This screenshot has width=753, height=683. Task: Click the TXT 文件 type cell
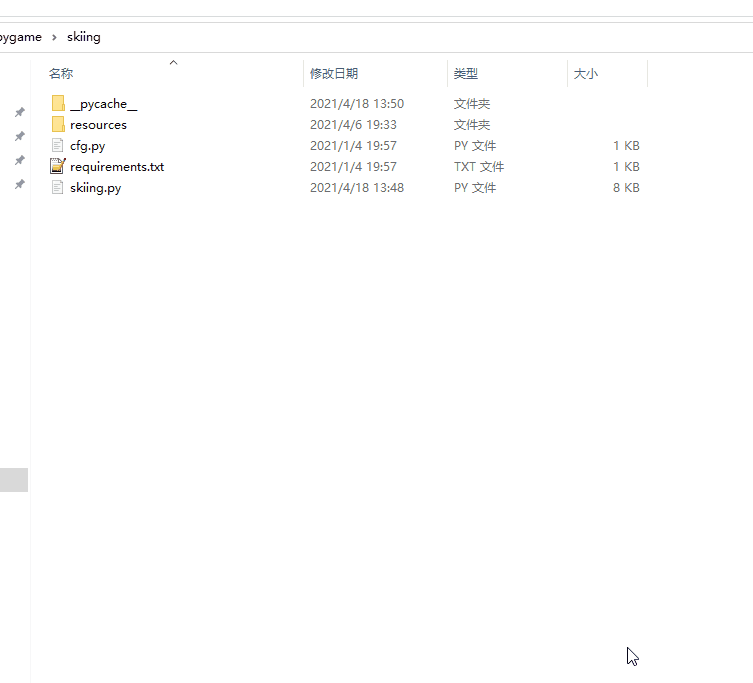[479, 167]
